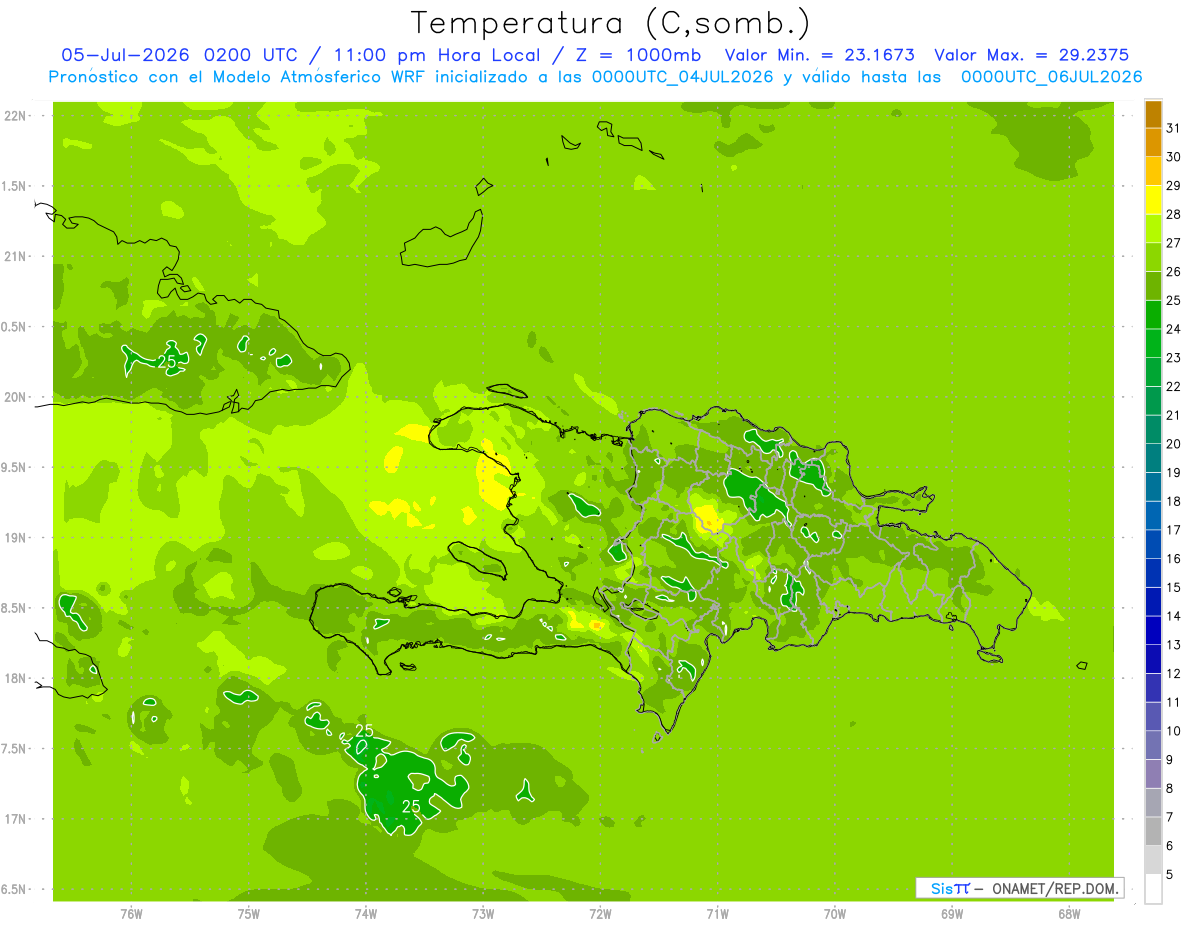Click the initialization time "0000UTC_04JUL2026"
This screenshot has height=927, width=1200.
tap(683, 77)
